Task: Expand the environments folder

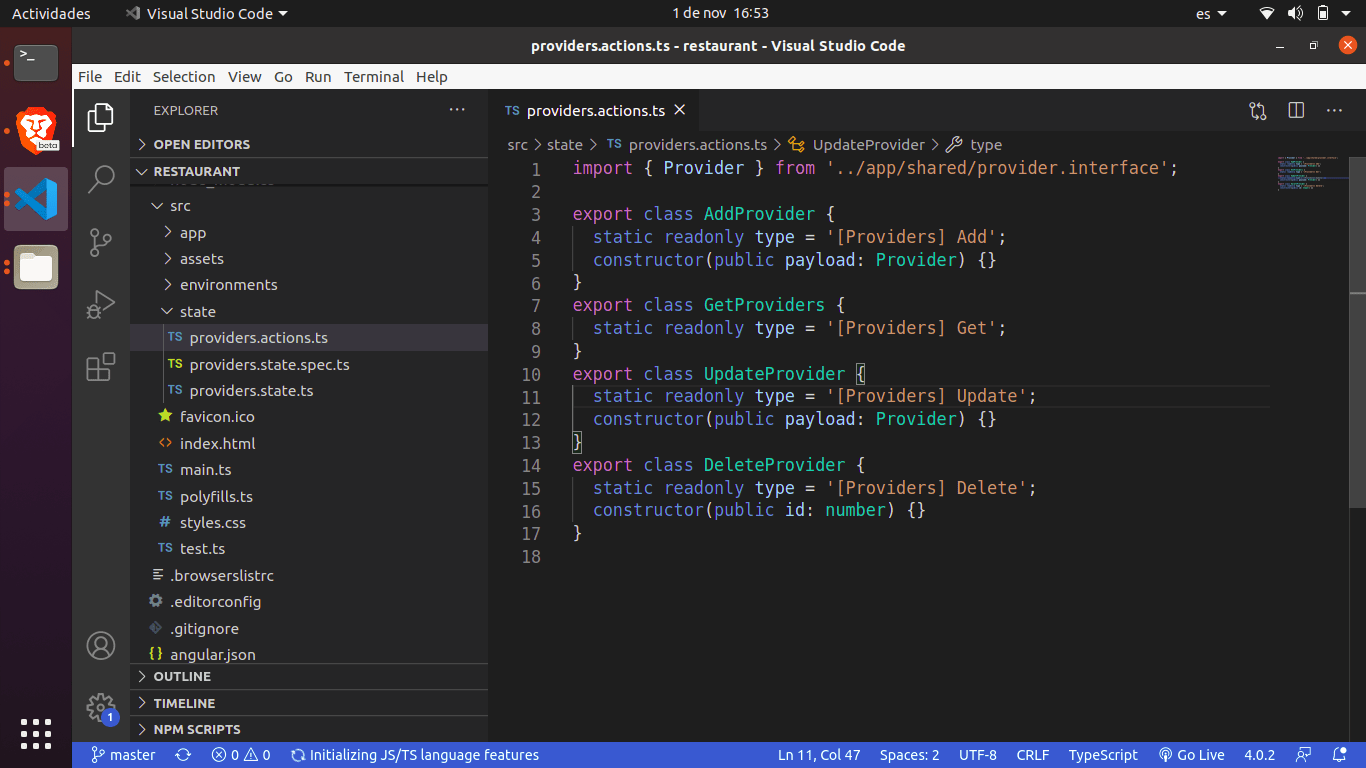Action: (309, 285)
